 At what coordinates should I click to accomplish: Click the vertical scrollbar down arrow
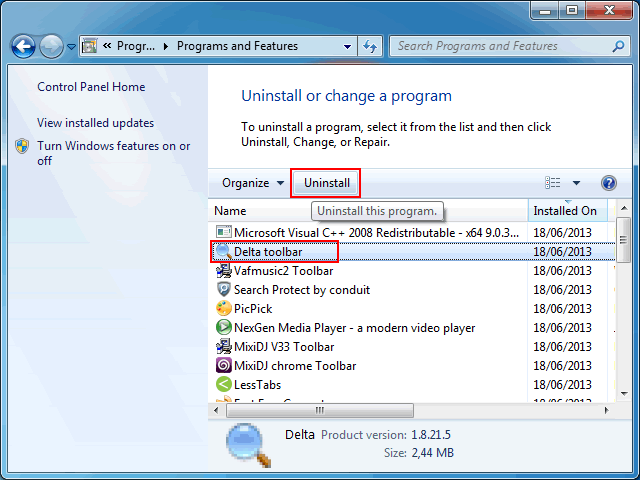[x=624, y=394]
